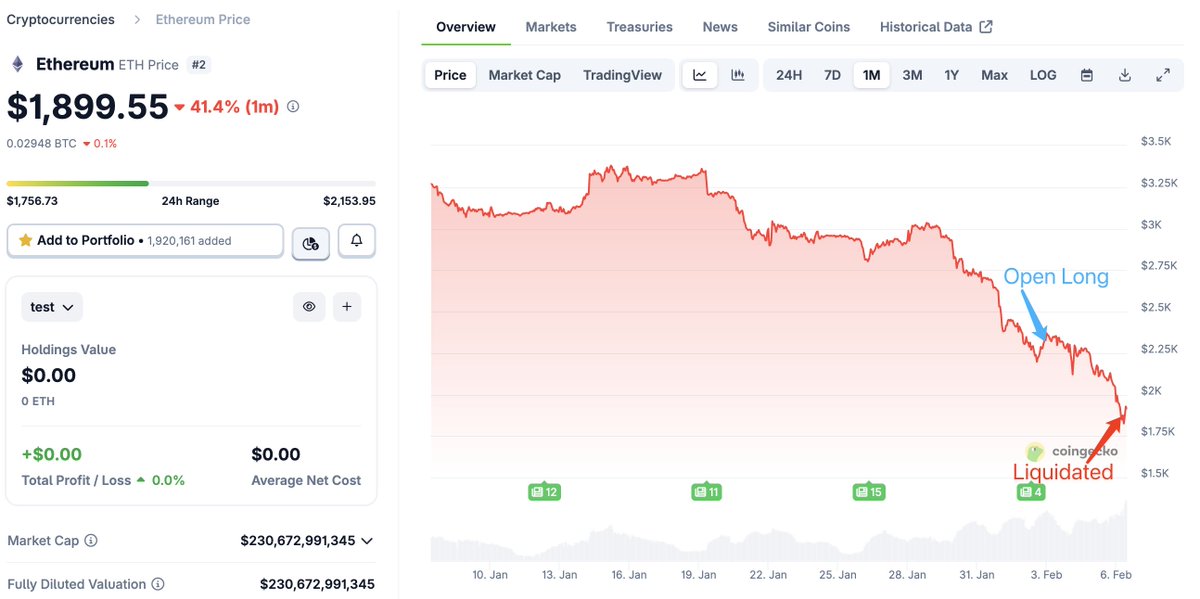Navigate to Cryptocurrencies breadcrumb link
The height and width of the screenshot is (599, 1200).
[60, 19]
